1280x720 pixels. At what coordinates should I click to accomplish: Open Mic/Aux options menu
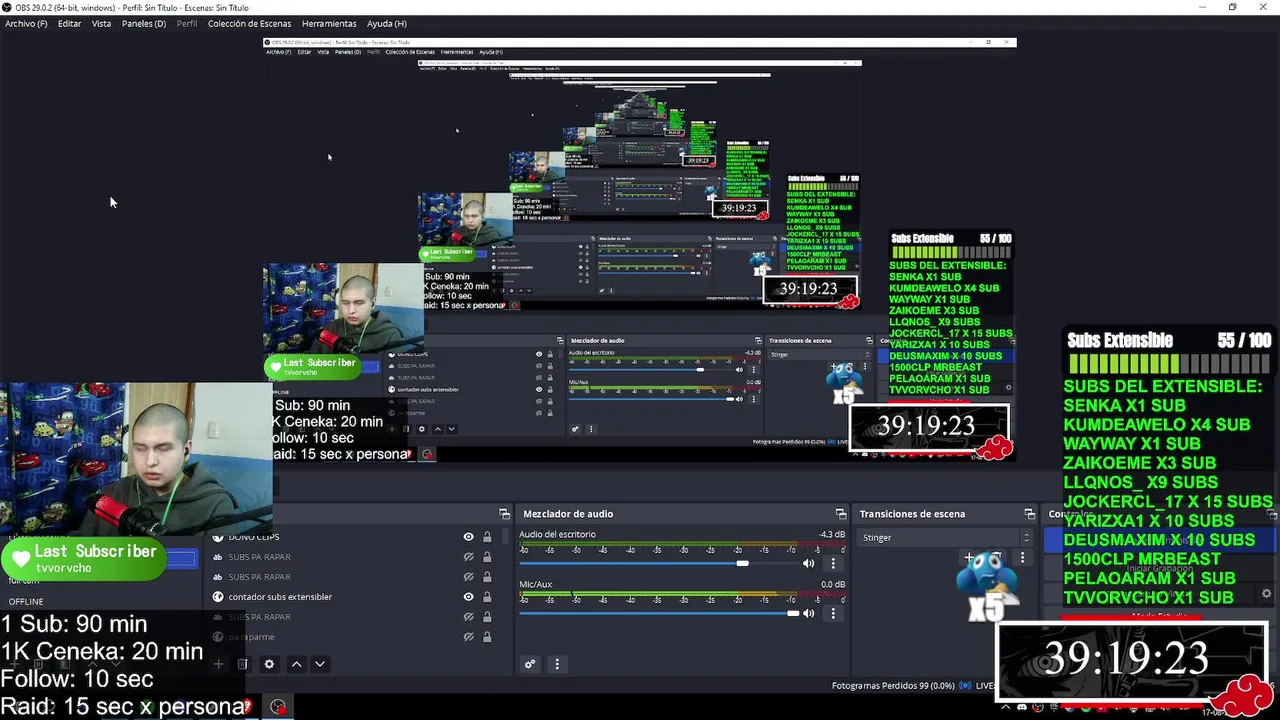tap(833, 613)
